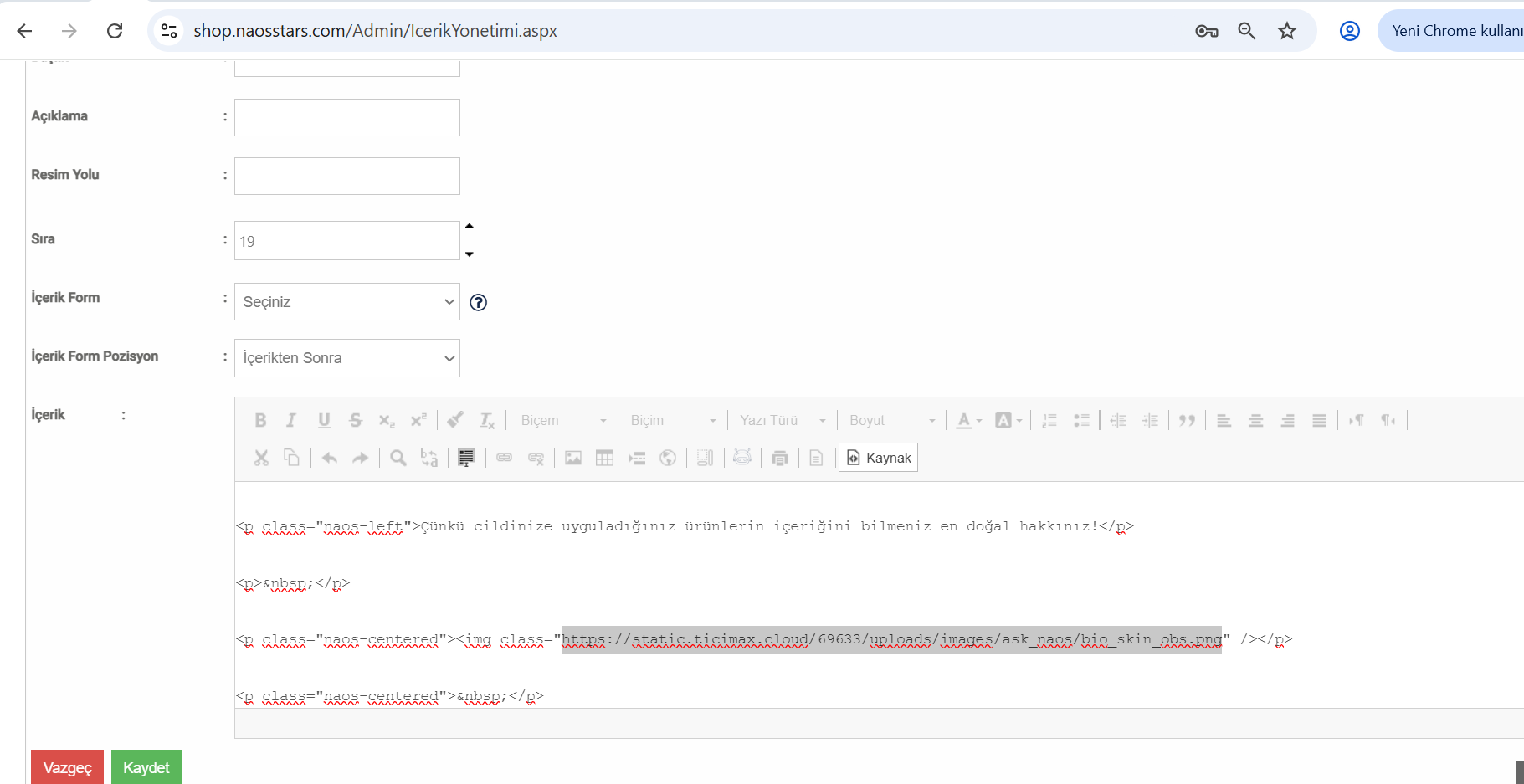Open the Biçim format dropdown
1524x784 pixels.
pos(673,420)
